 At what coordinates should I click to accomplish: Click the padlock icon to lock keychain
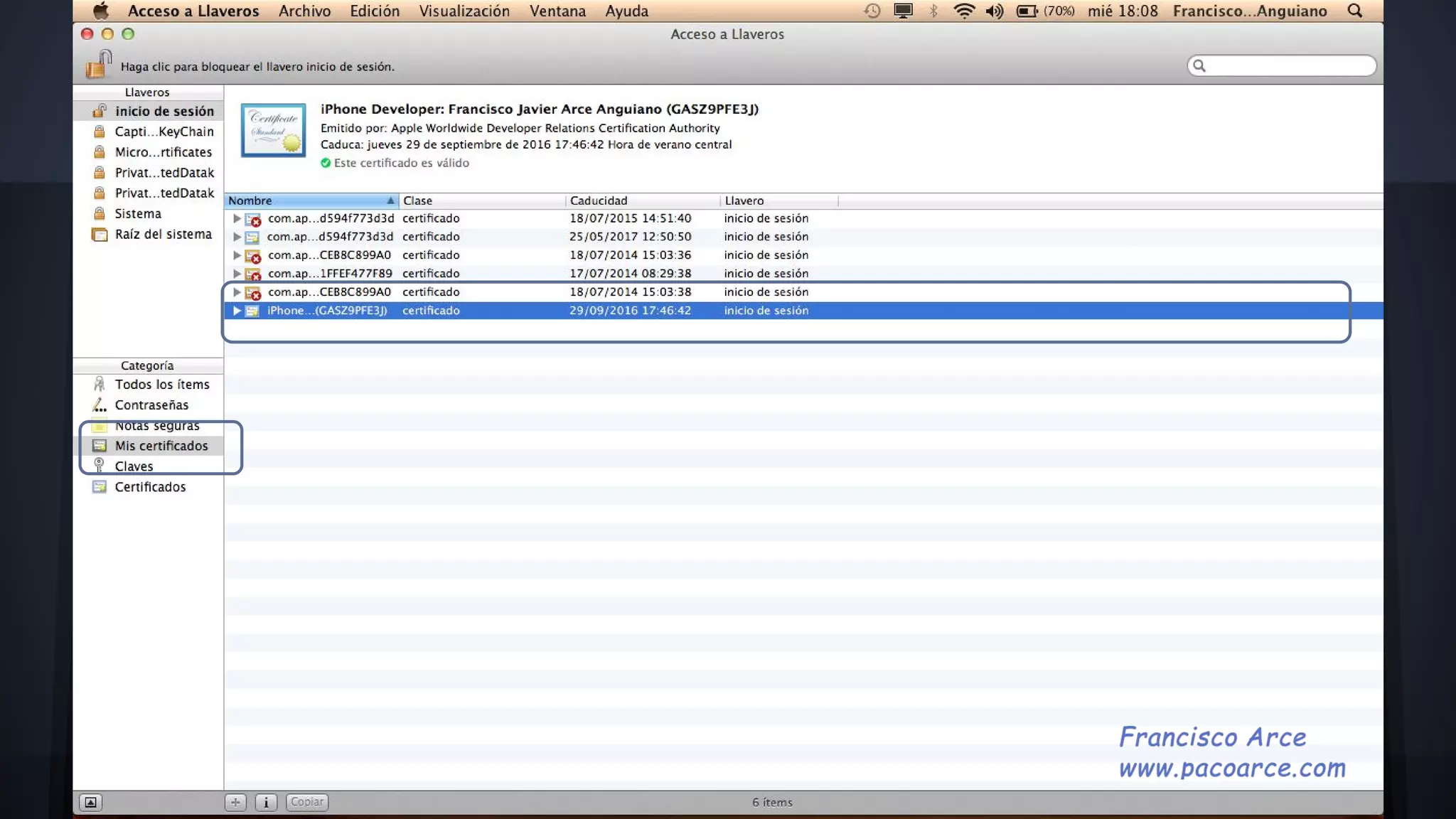(99, 64)
